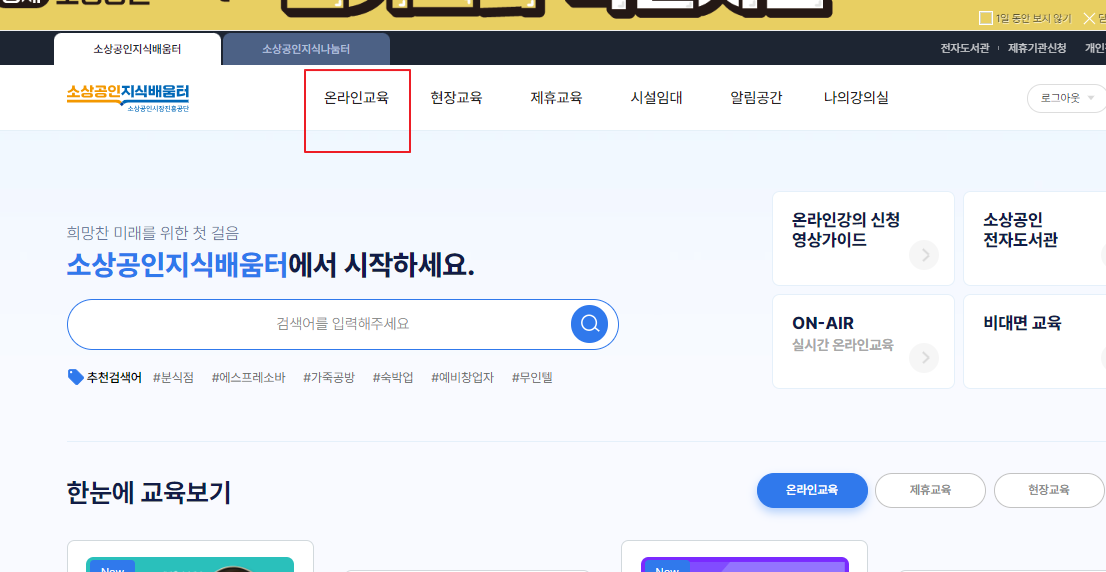Open the 현장교육 main menu
This screenshot has height=572, width=1106.
[x=456, y=98]
